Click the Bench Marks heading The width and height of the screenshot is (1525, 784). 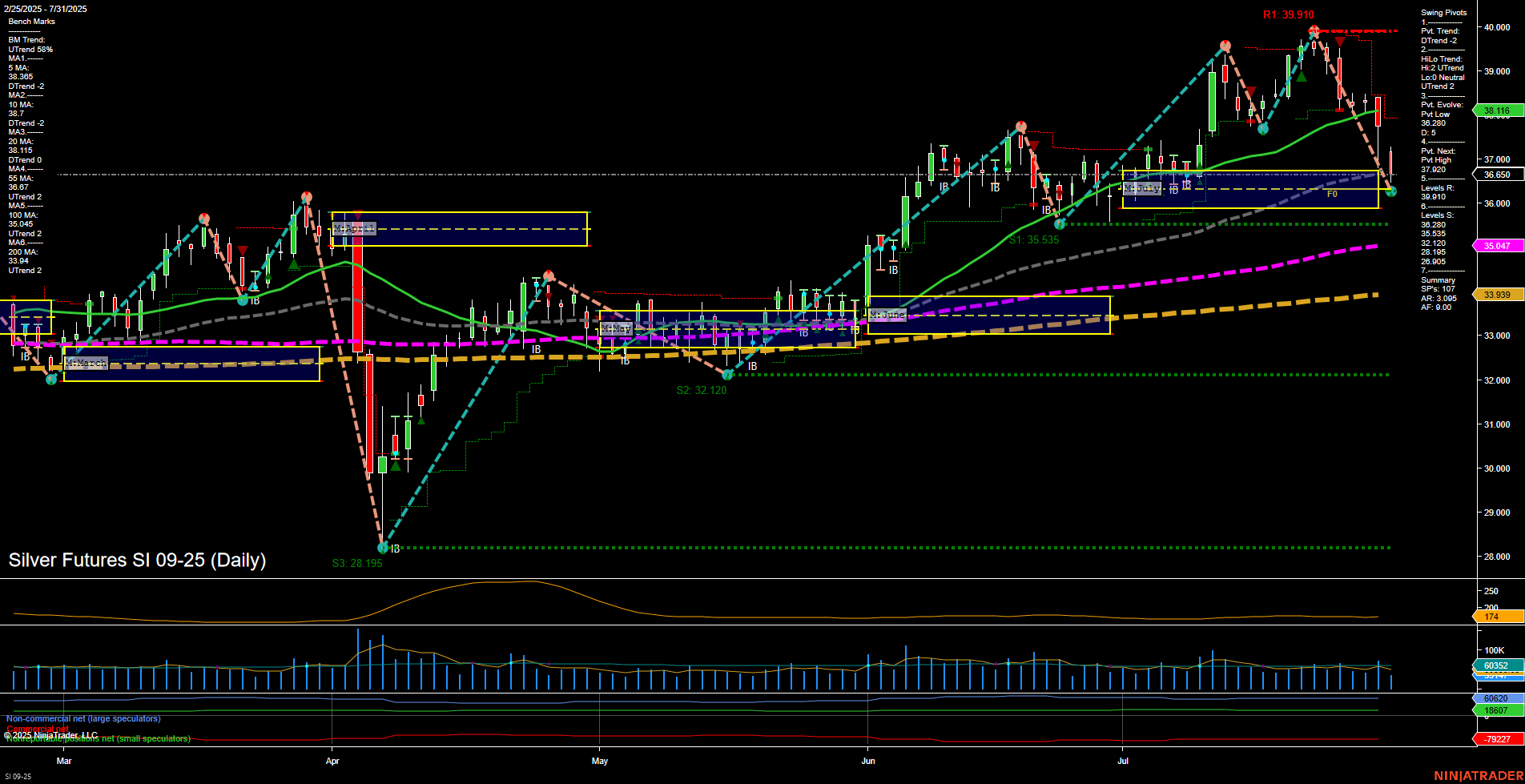pyautogui.click(x=32, y=22)
